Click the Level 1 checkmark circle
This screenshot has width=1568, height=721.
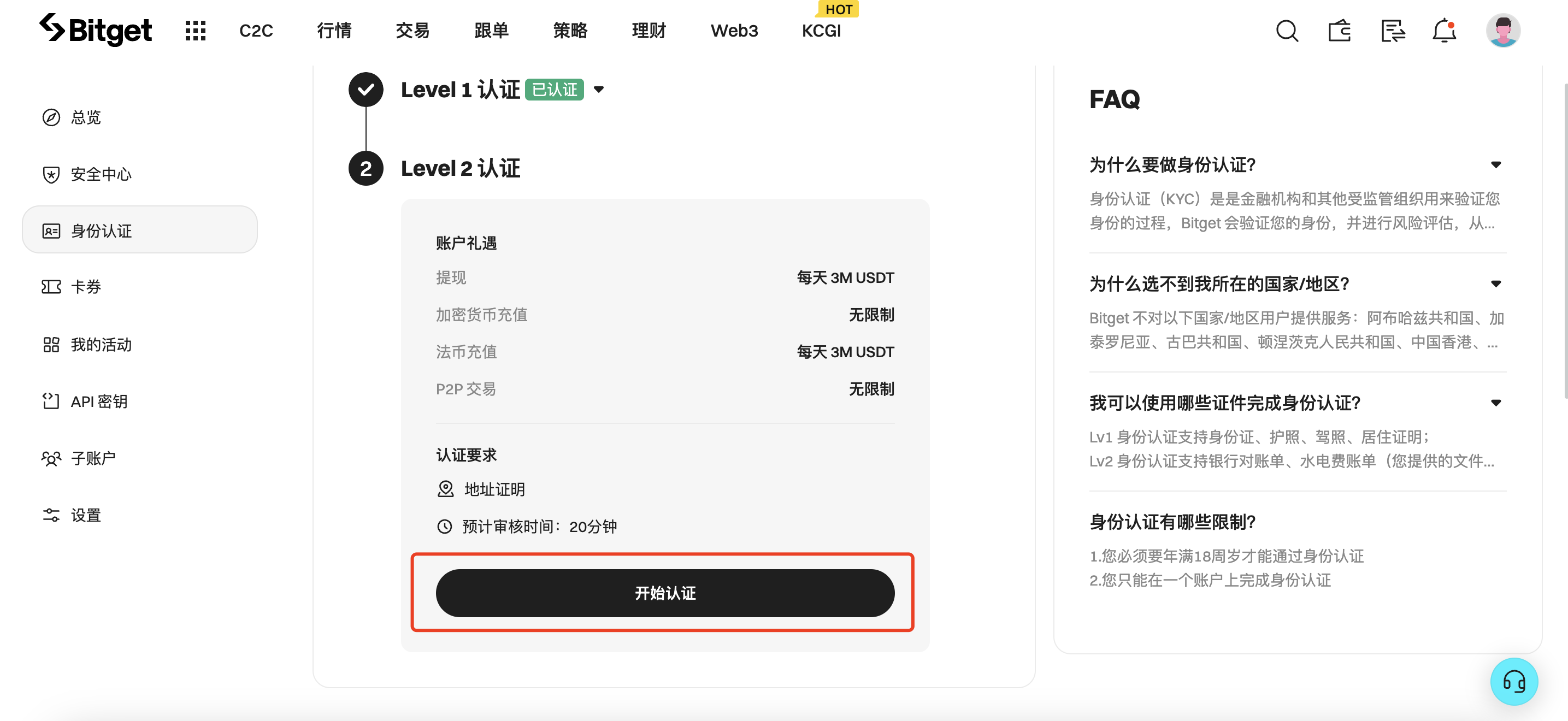(x=366, y=90)
